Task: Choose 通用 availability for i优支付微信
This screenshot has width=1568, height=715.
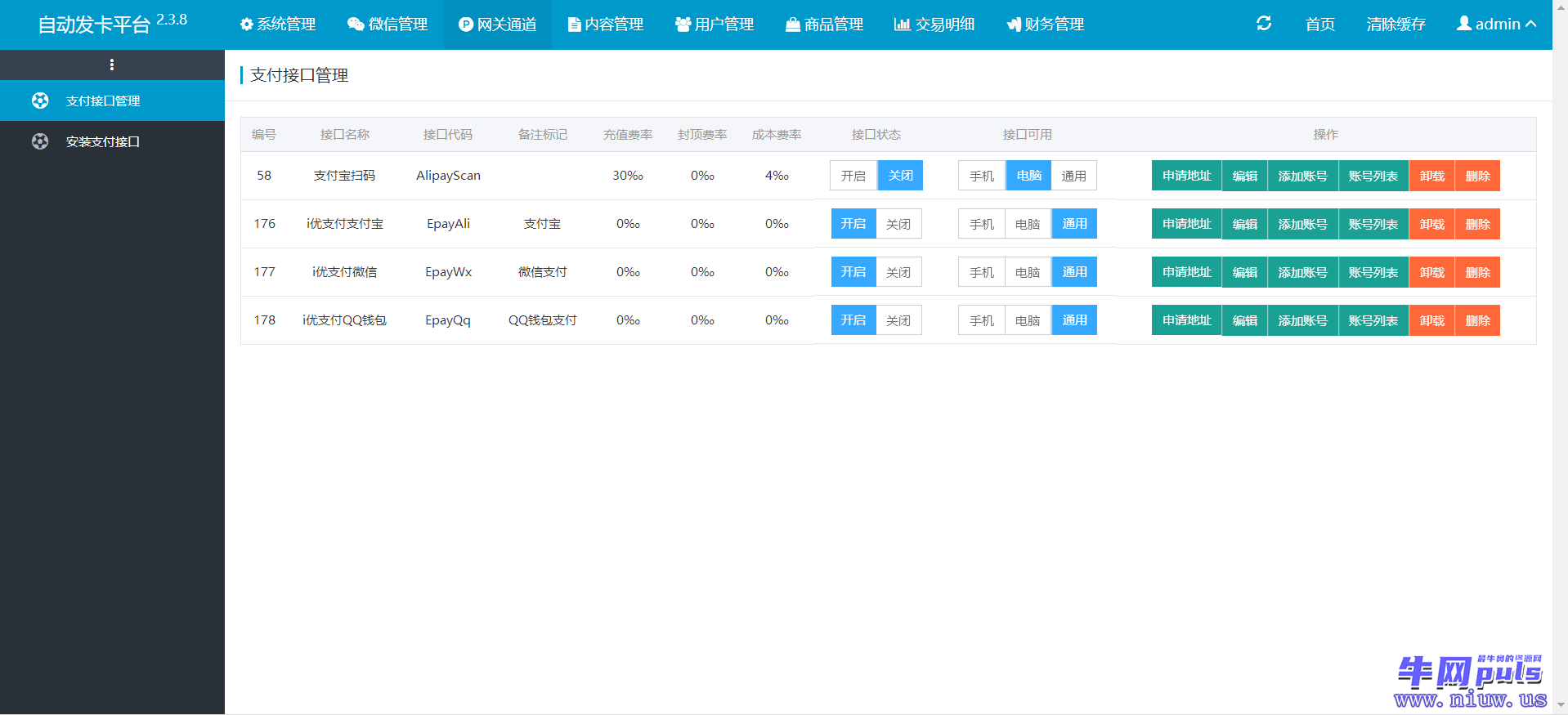Action: tap(1074, 272)
